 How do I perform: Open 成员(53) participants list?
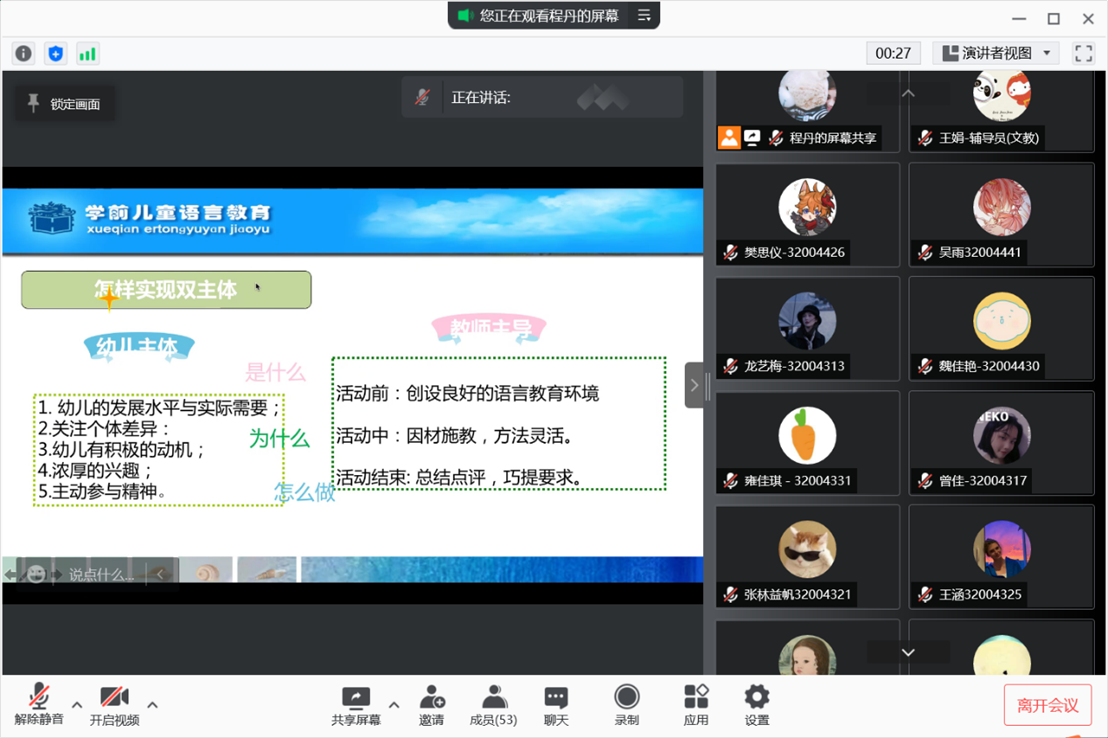tap(493, 704)
